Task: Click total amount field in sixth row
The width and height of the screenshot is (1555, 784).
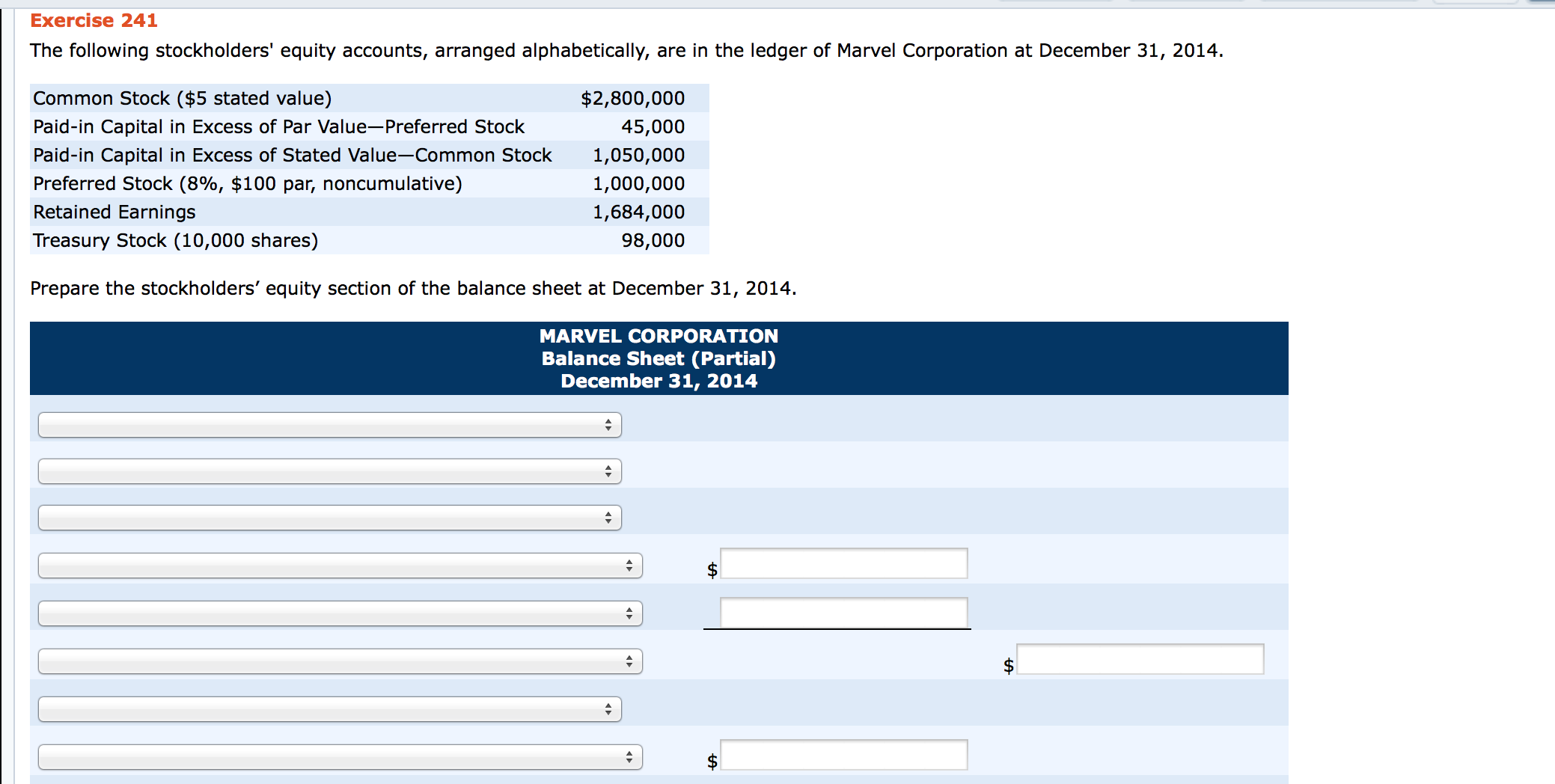Action: (1140, 659)
